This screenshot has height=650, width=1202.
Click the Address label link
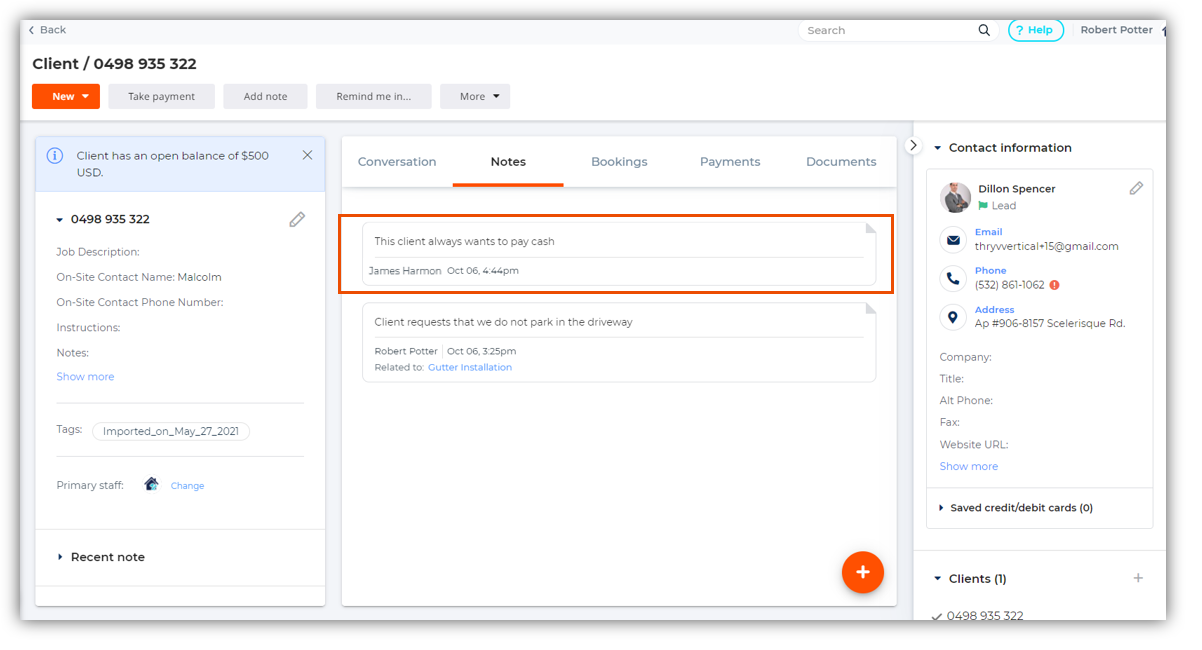[x=994, y=310]
